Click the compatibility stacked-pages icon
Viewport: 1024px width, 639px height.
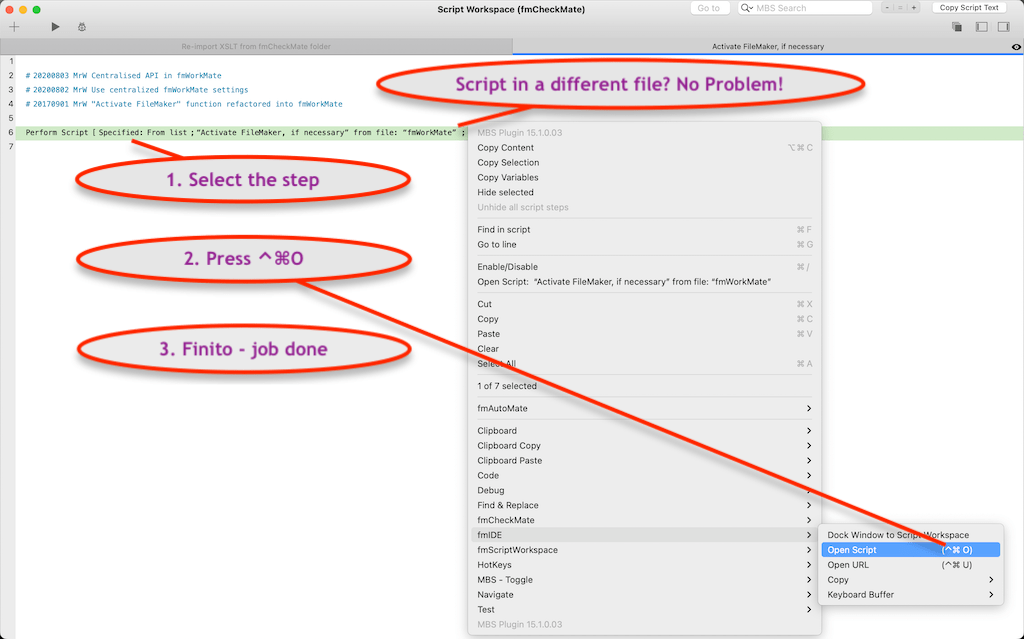[x=957, y=27]
